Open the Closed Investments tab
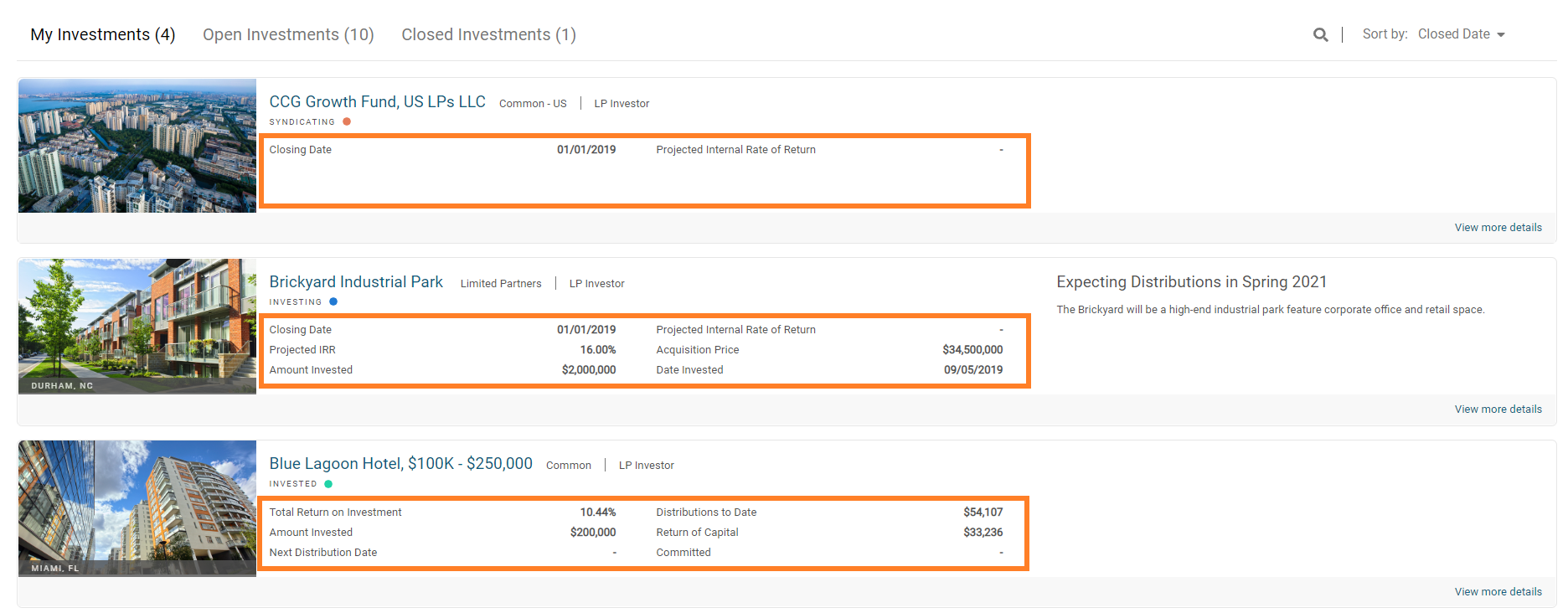This screenshot has width=1568, height=613. pos(488,34)
